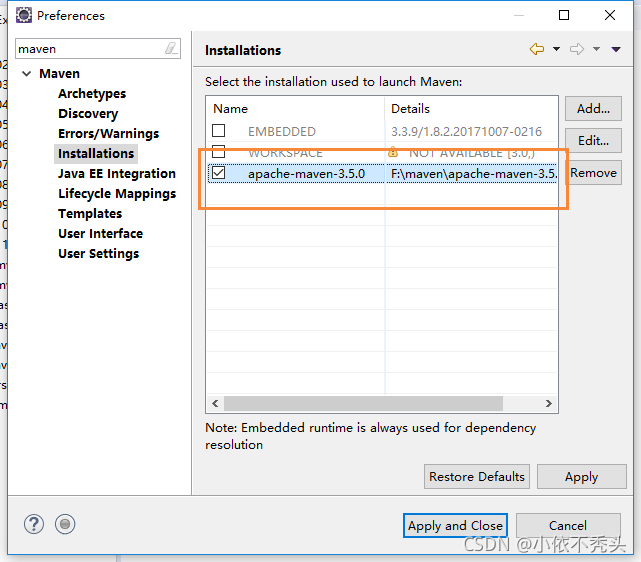Select the Installations tree item

point(96,154)
